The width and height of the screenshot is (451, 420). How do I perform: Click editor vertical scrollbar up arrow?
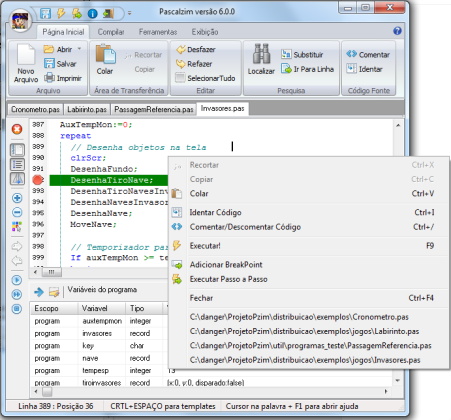click(398, 126)
